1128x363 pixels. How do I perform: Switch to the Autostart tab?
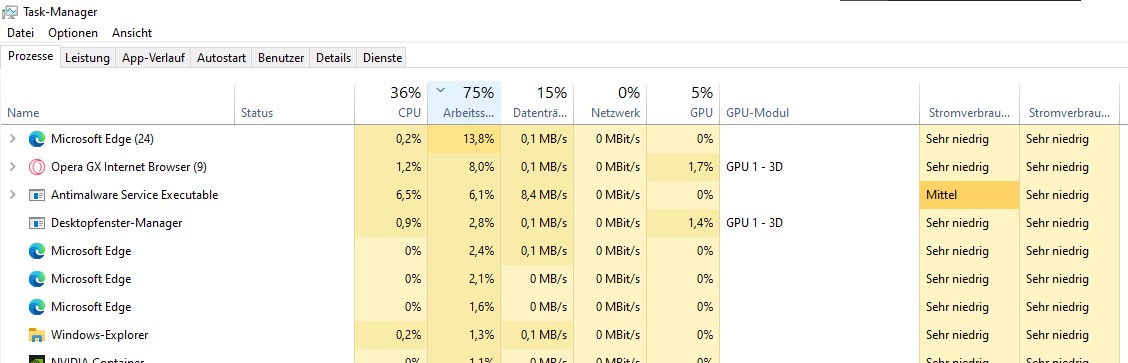pyautogui.click(x=222, y=58)
